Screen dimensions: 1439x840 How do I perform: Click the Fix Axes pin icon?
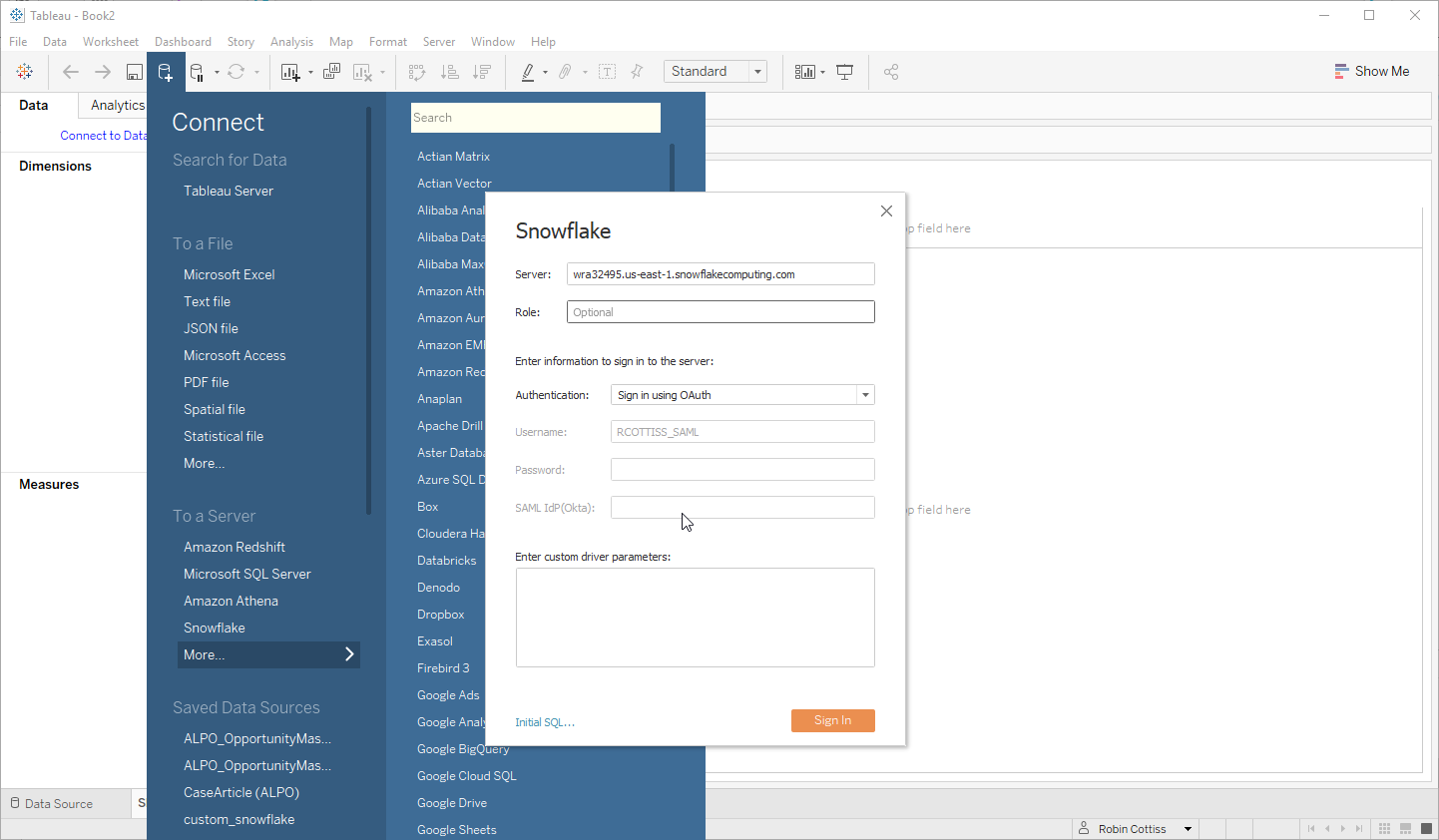(x=637, y=72)
